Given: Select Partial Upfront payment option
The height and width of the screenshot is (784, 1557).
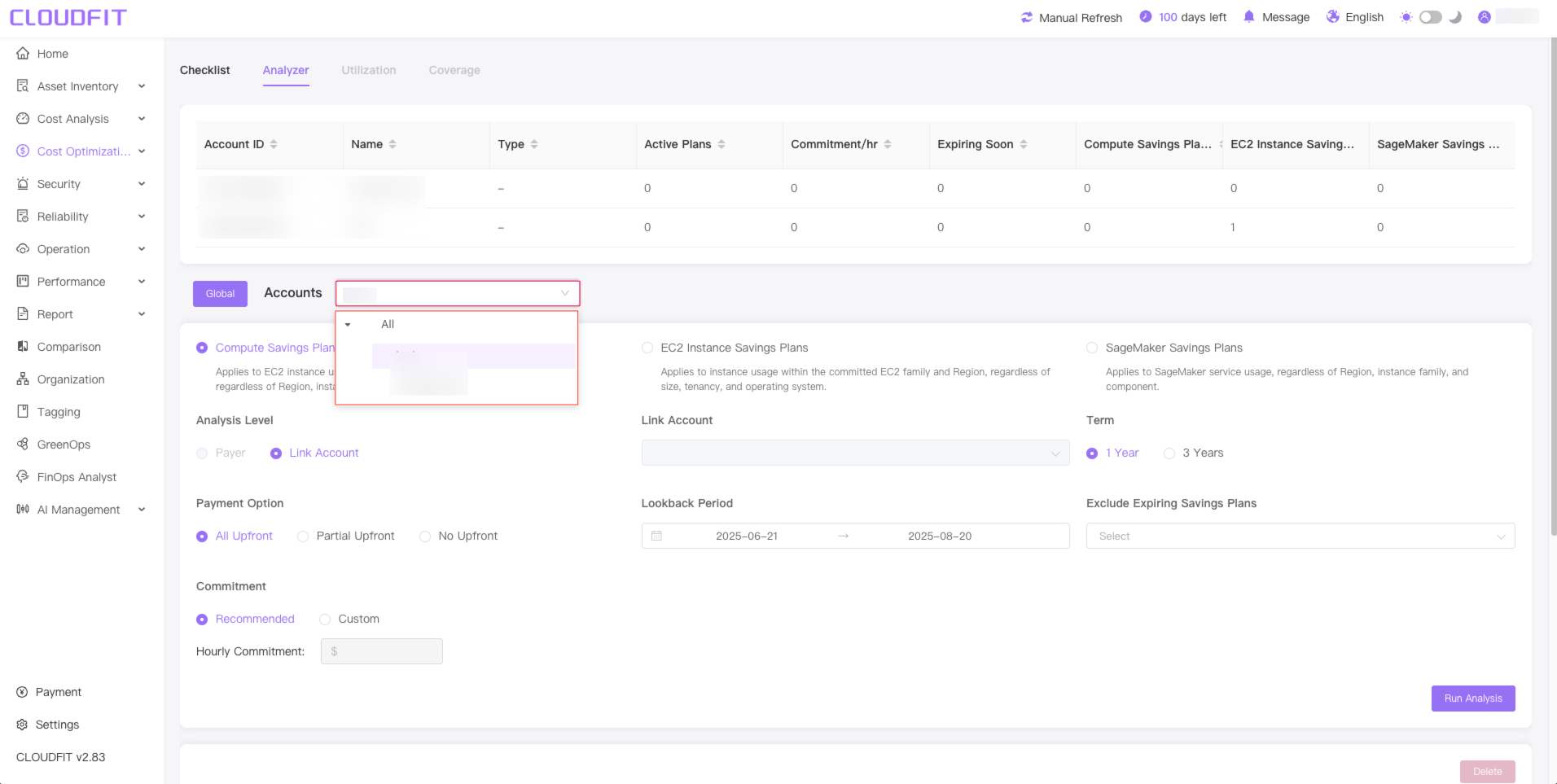Looking at the screenshot, I should [x=303, y=537].
